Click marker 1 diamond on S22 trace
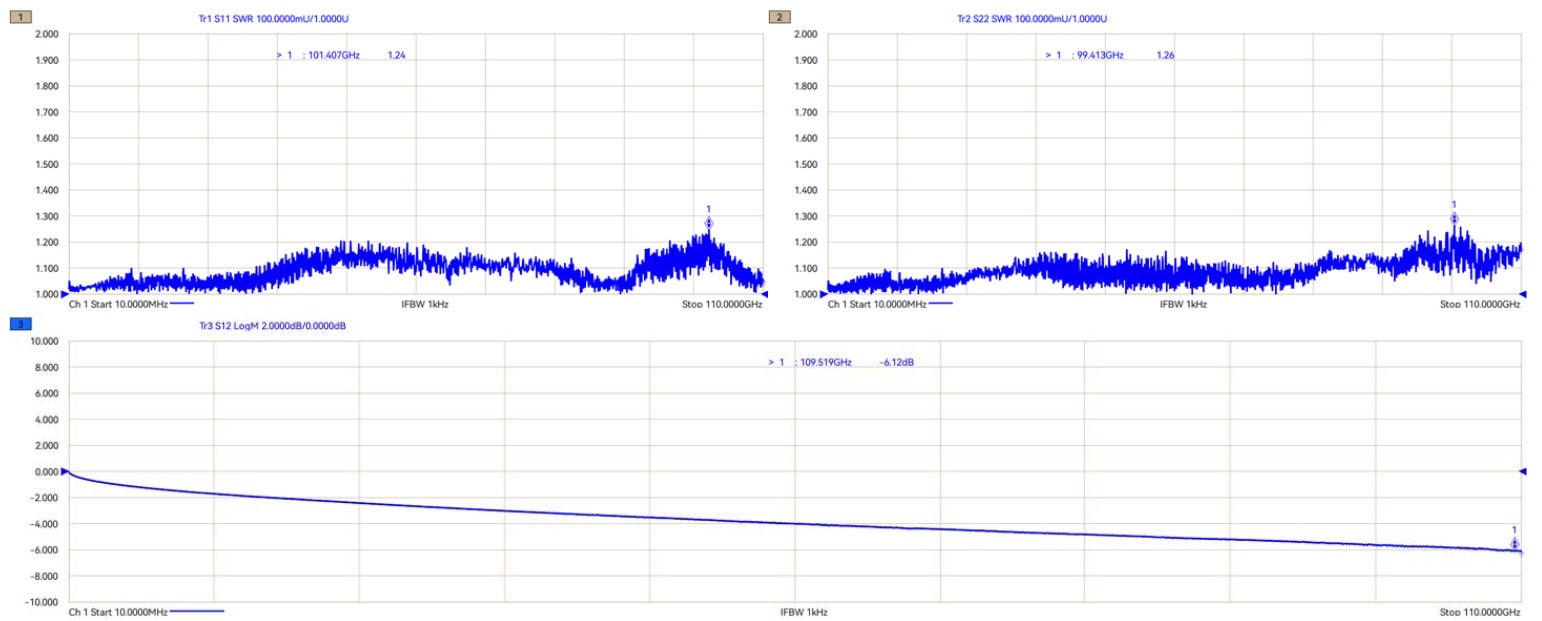This screenshot has width=1542, height=621. tap(1454, 219)
